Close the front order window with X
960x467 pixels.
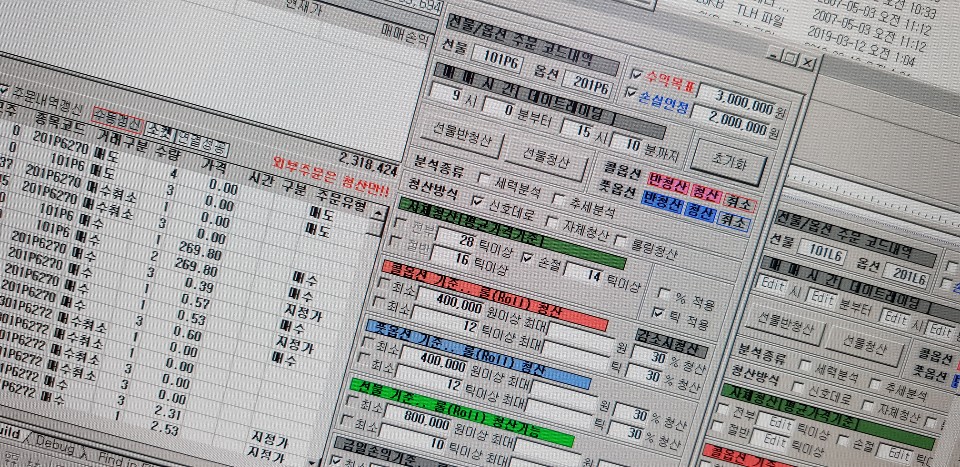click(x=808, y=62)
